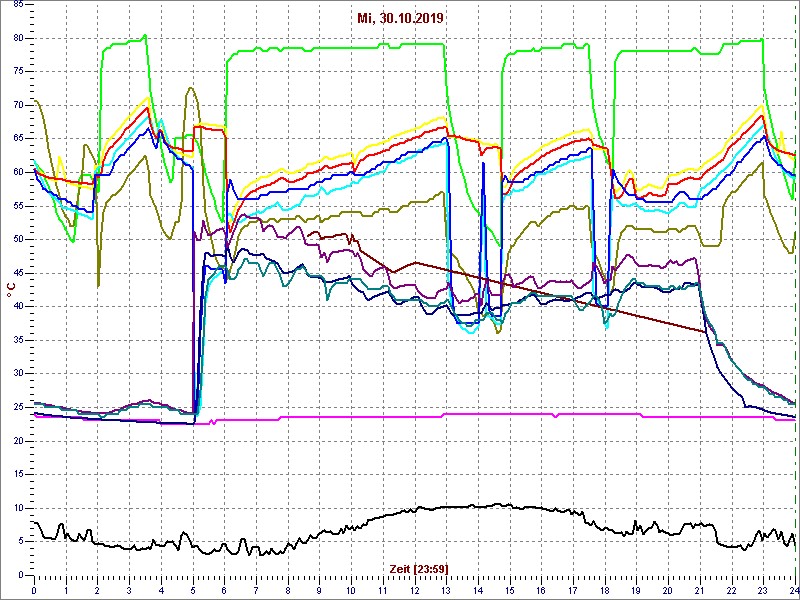Click hour '23' on the time axis
The width and height of the screenshot is (800, 600).
point(762,588)
